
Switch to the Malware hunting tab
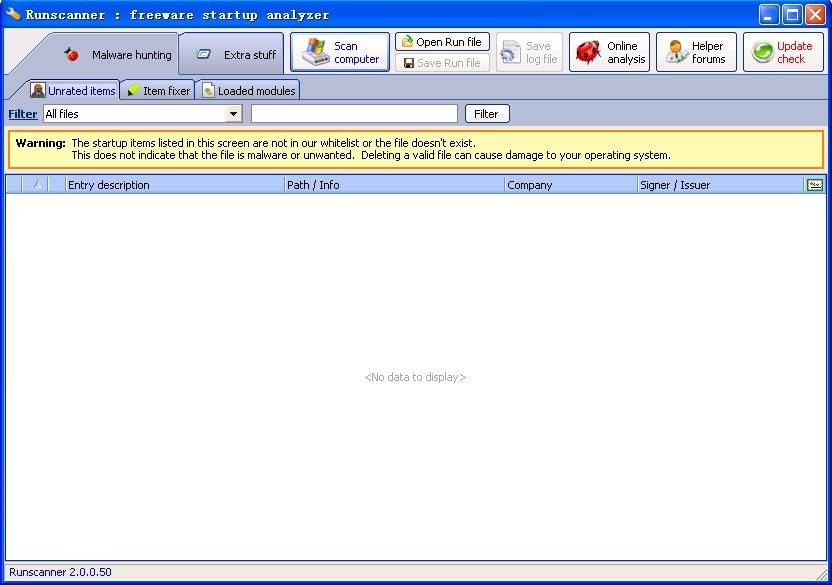[x=118, y=55]
